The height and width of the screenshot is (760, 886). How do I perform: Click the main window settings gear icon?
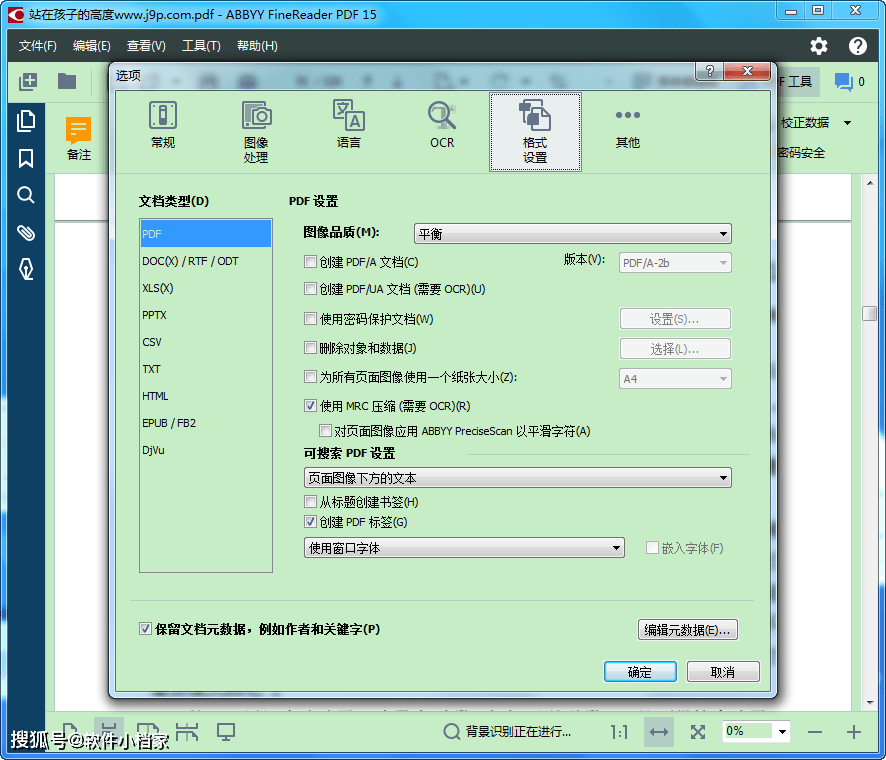click(819, 46)
